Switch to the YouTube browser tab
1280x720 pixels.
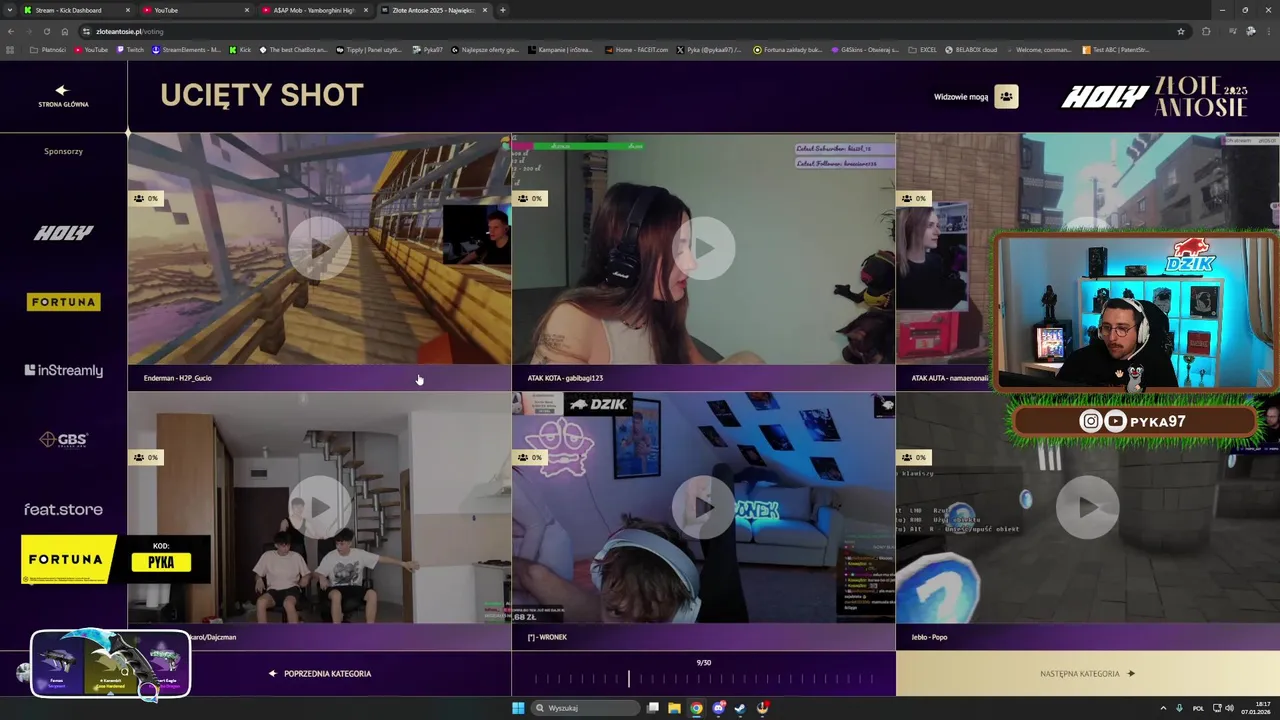pos(195,10)
